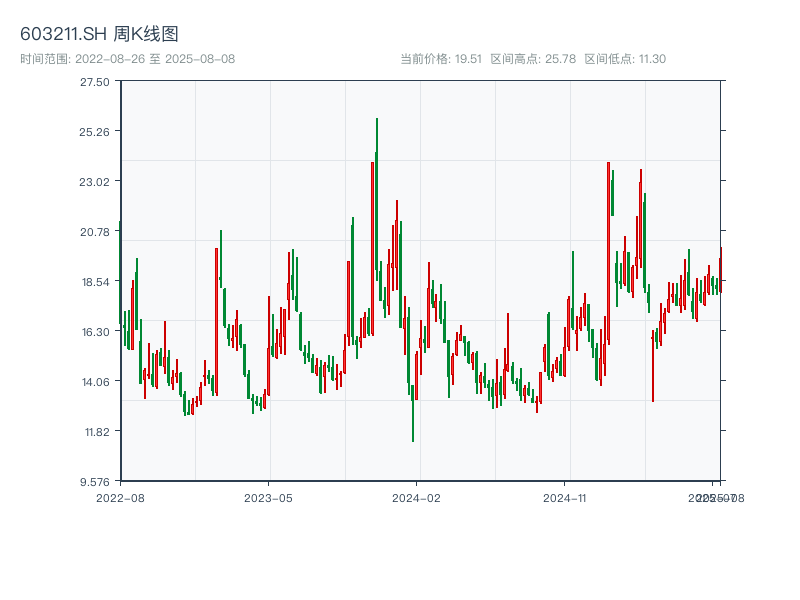Click the 603211.SH 周K线图 chart title
This screenshot has height=600, width=800.
pos(99,35)
